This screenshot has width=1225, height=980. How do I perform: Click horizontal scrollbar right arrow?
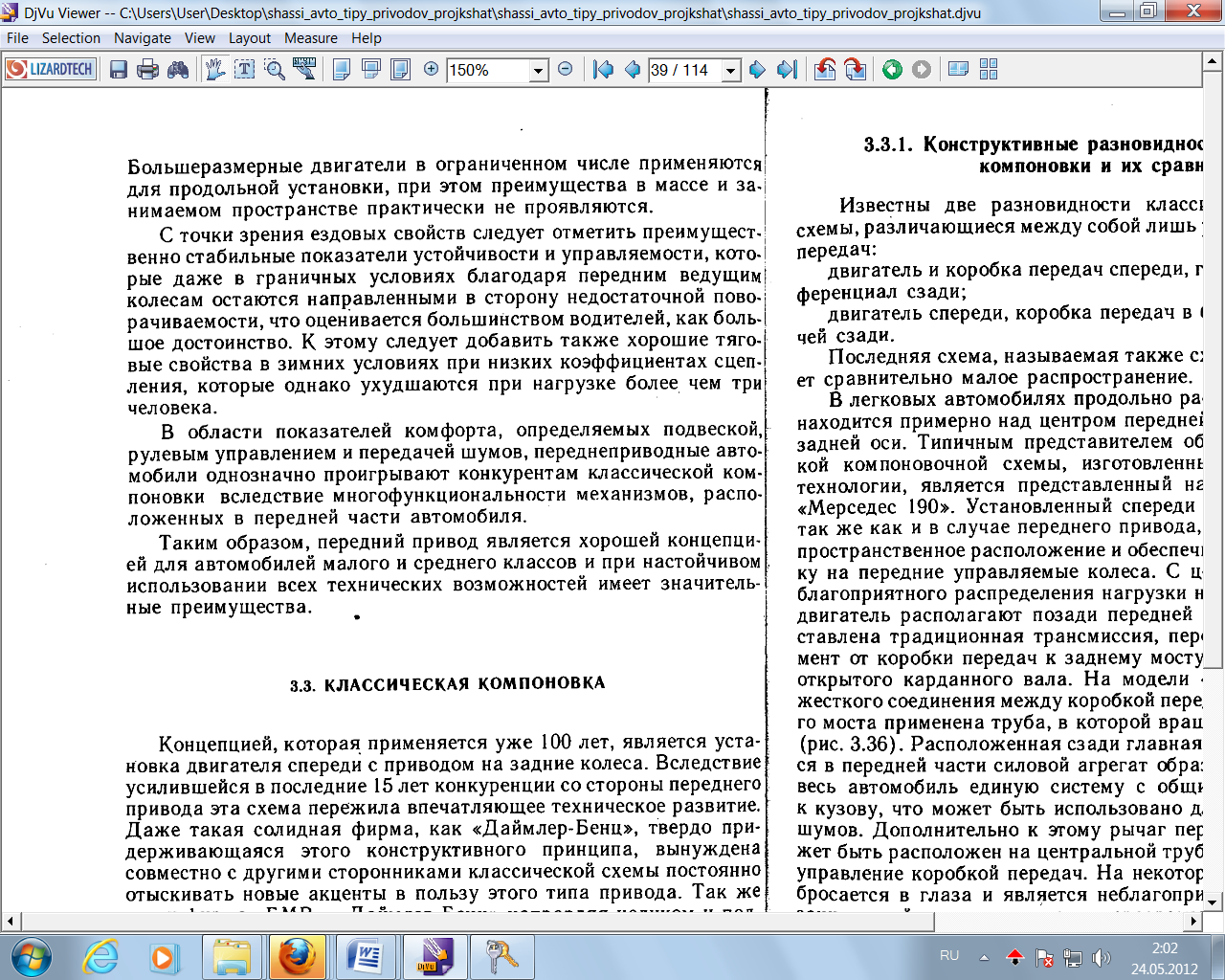[1193, 921]
